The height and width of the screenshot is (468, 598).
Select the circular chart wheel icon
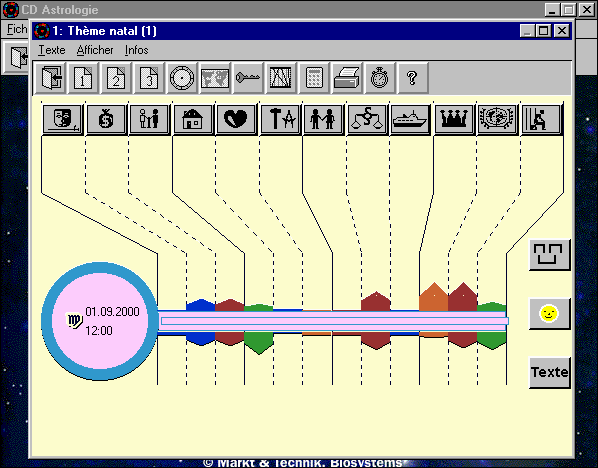click(x=182, y=78)
